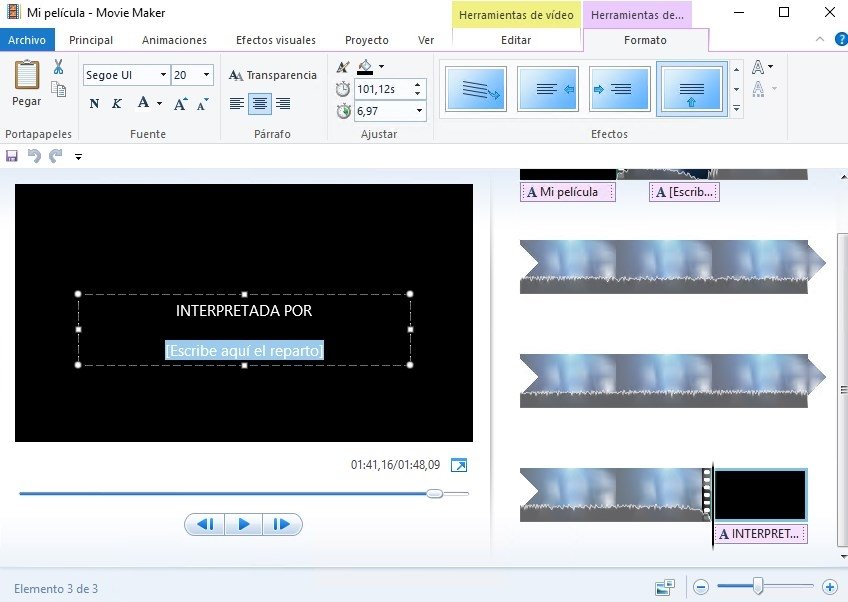Screen dimensions: 848x602
Task: Select the Formato tab
Action: point(645,41)
